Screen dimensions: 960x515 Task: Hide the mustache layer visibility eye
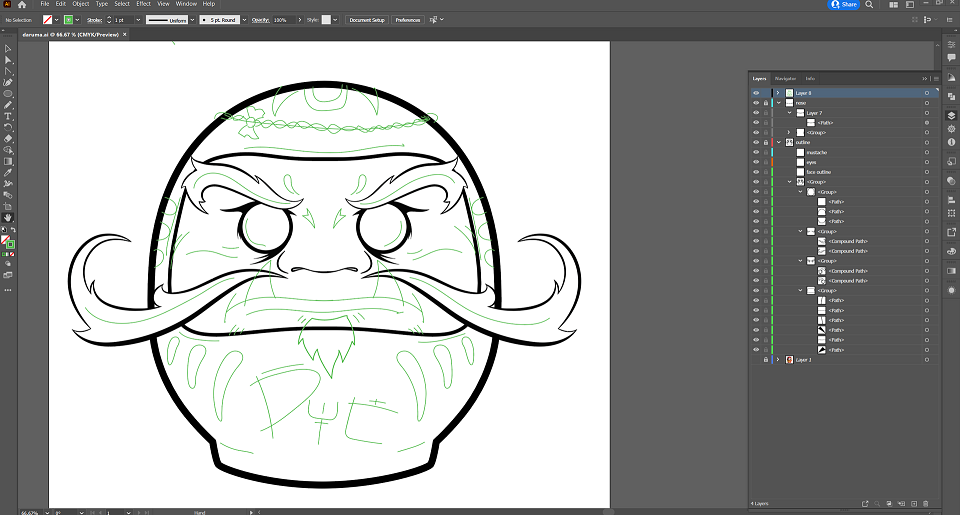[x=756, y=152]
